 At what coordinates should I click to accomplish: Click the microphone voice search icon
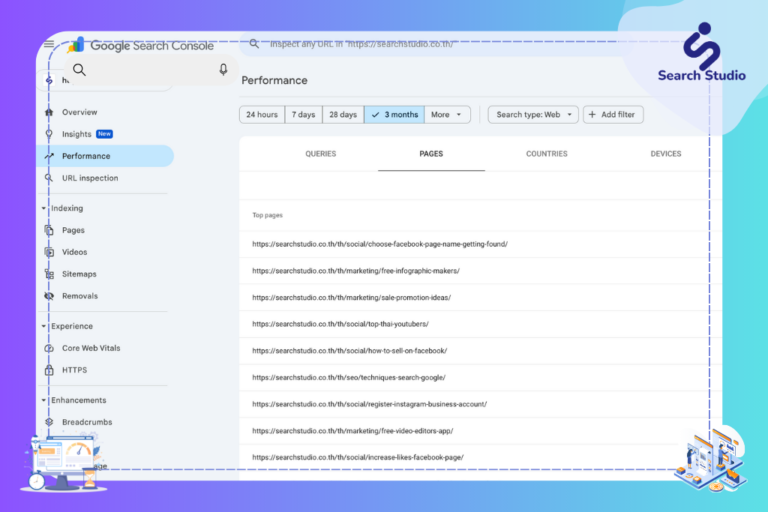(x=223, y=70)
